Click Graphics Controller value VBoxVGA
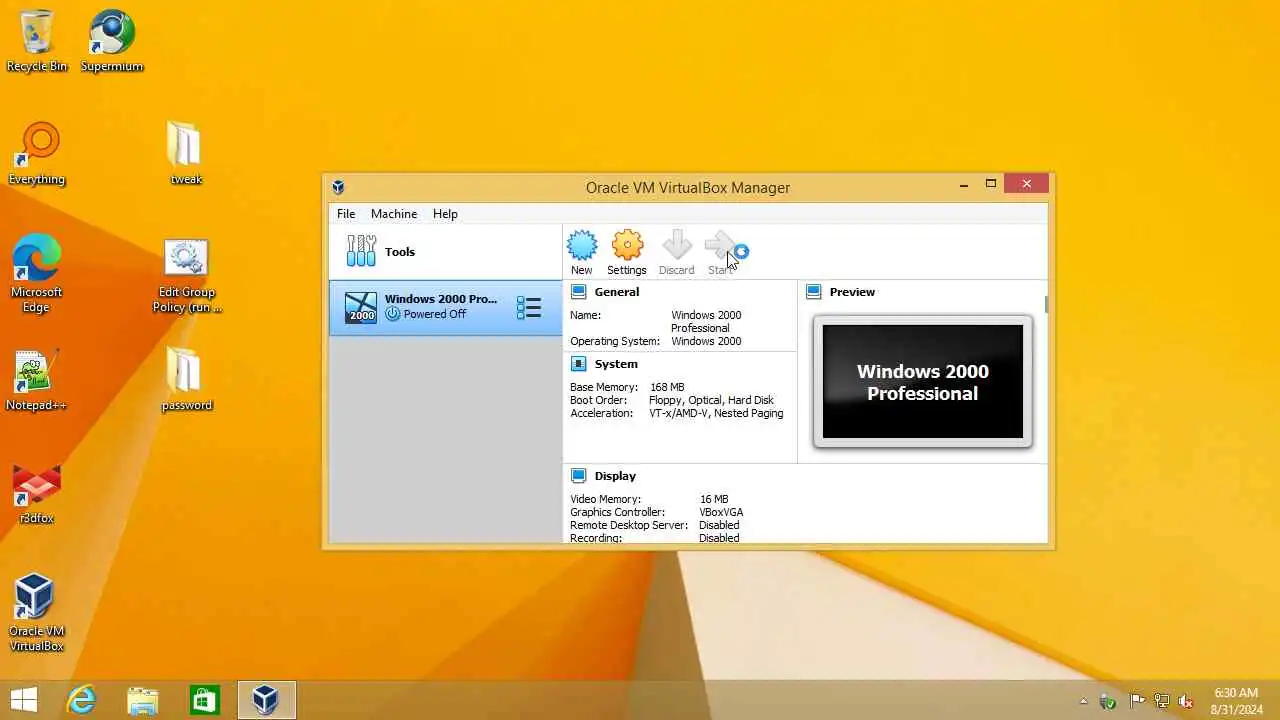This screenshot has height=720, width=1280. 721,512
